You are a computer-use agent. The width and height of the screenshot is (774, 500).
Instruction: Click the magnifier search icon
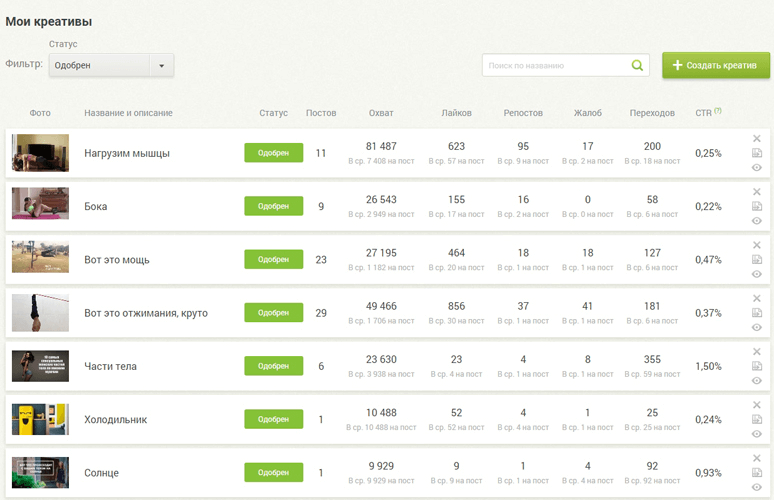(x=637, y=66)
